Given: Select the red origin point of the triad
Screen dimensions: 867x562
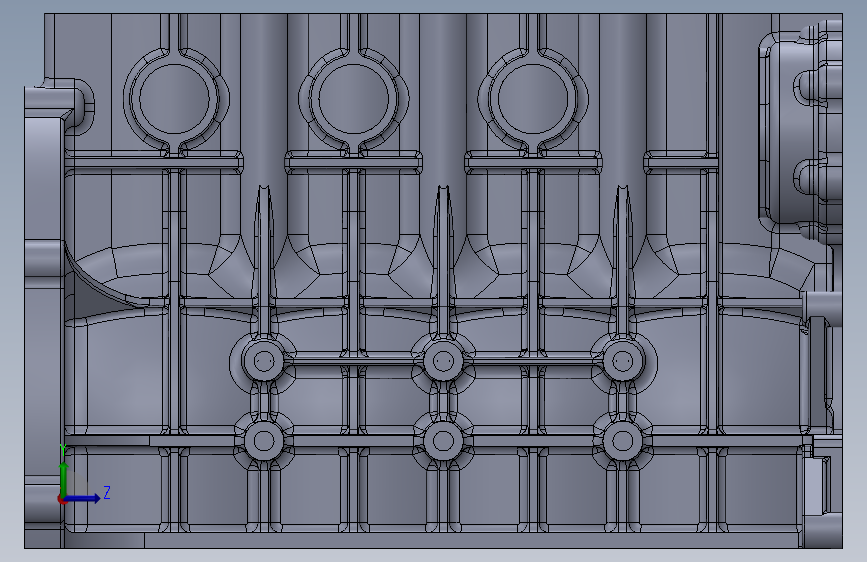Looking at the screenshot, I should point(62,499).
